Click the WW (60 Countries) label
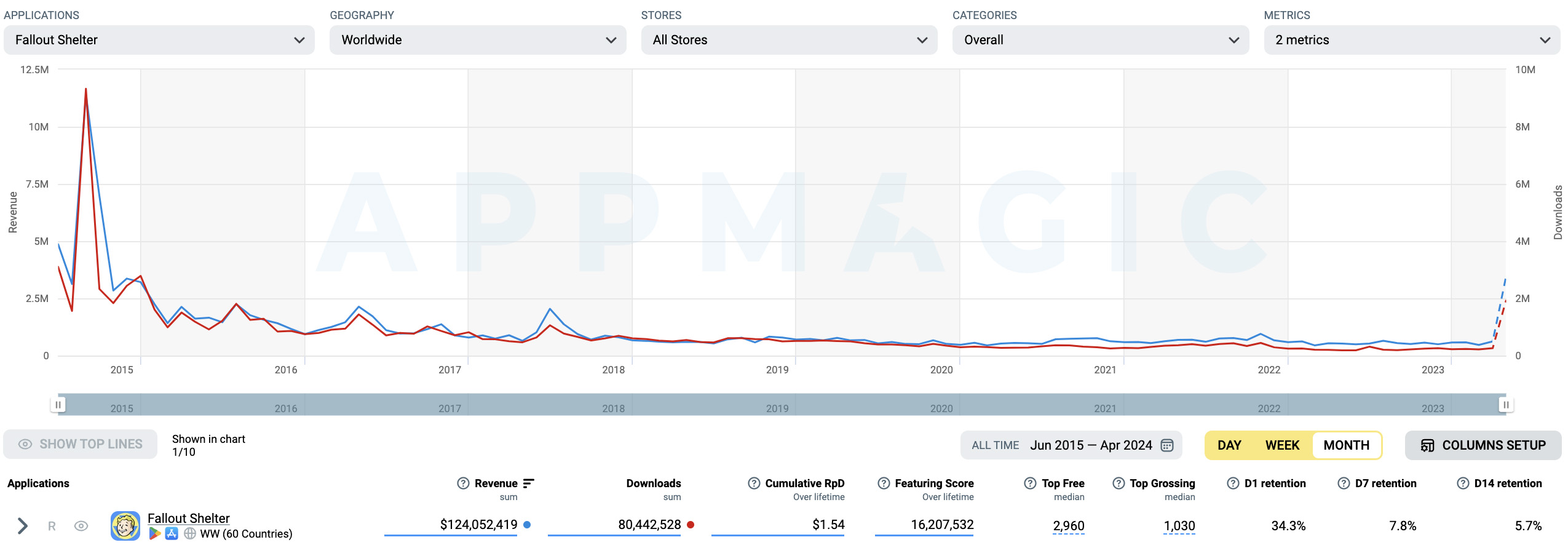 [x=246, y=533]
